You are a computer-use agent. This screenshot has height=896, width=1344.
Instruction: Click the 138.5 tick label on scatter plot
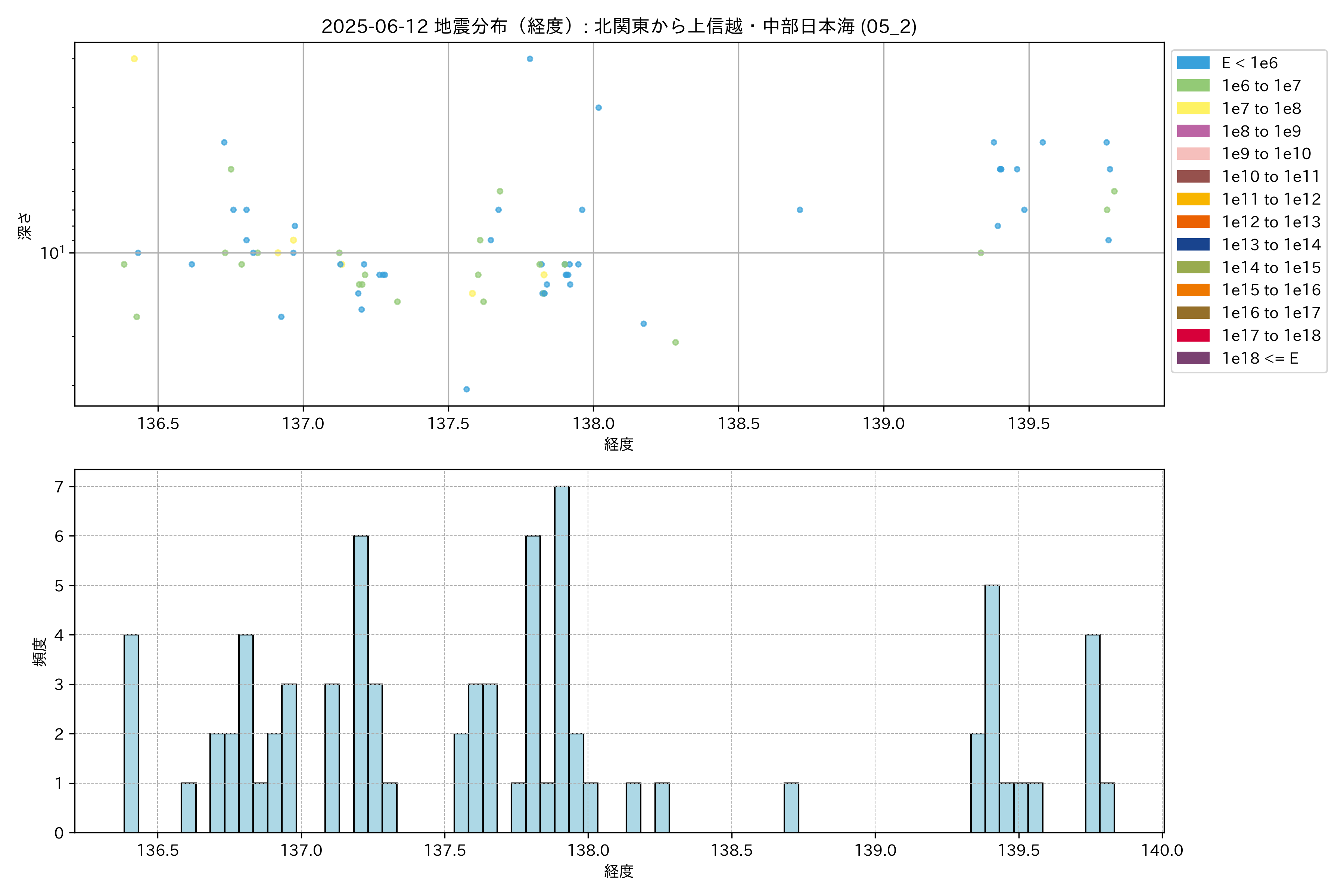tap(738, 423)
